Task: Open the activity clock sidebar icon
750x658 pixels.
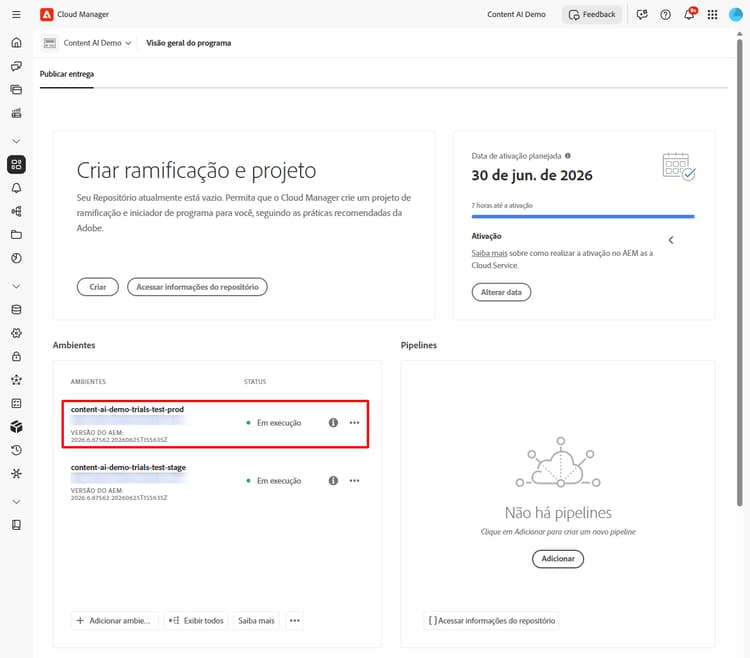Action: pyautogui.click(x=16, y=258)
